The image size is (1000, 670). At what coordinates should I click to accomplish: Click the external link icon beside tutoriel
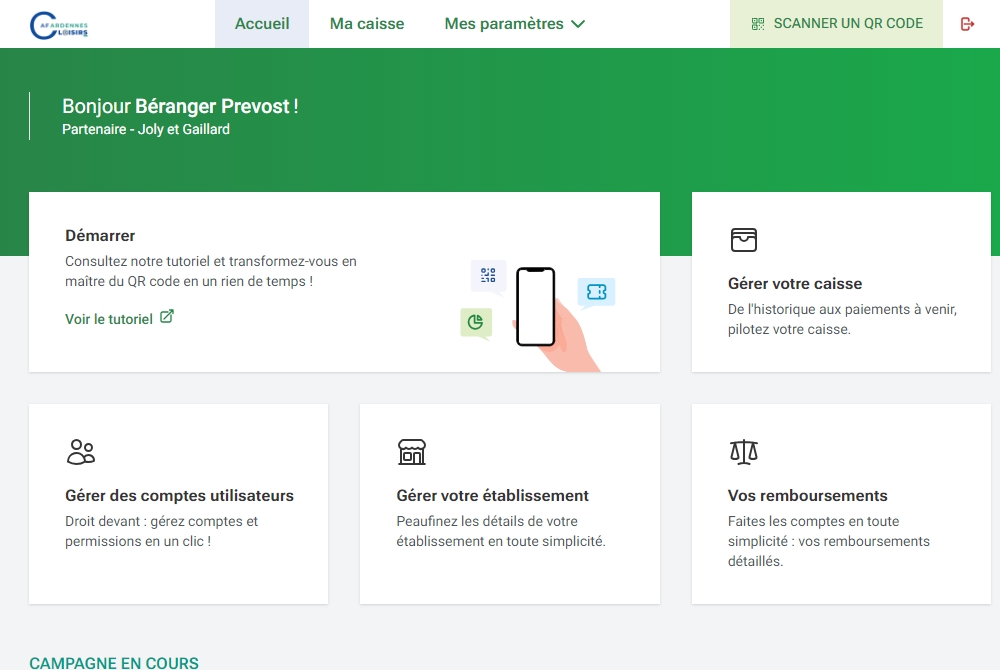coord(167,317)
